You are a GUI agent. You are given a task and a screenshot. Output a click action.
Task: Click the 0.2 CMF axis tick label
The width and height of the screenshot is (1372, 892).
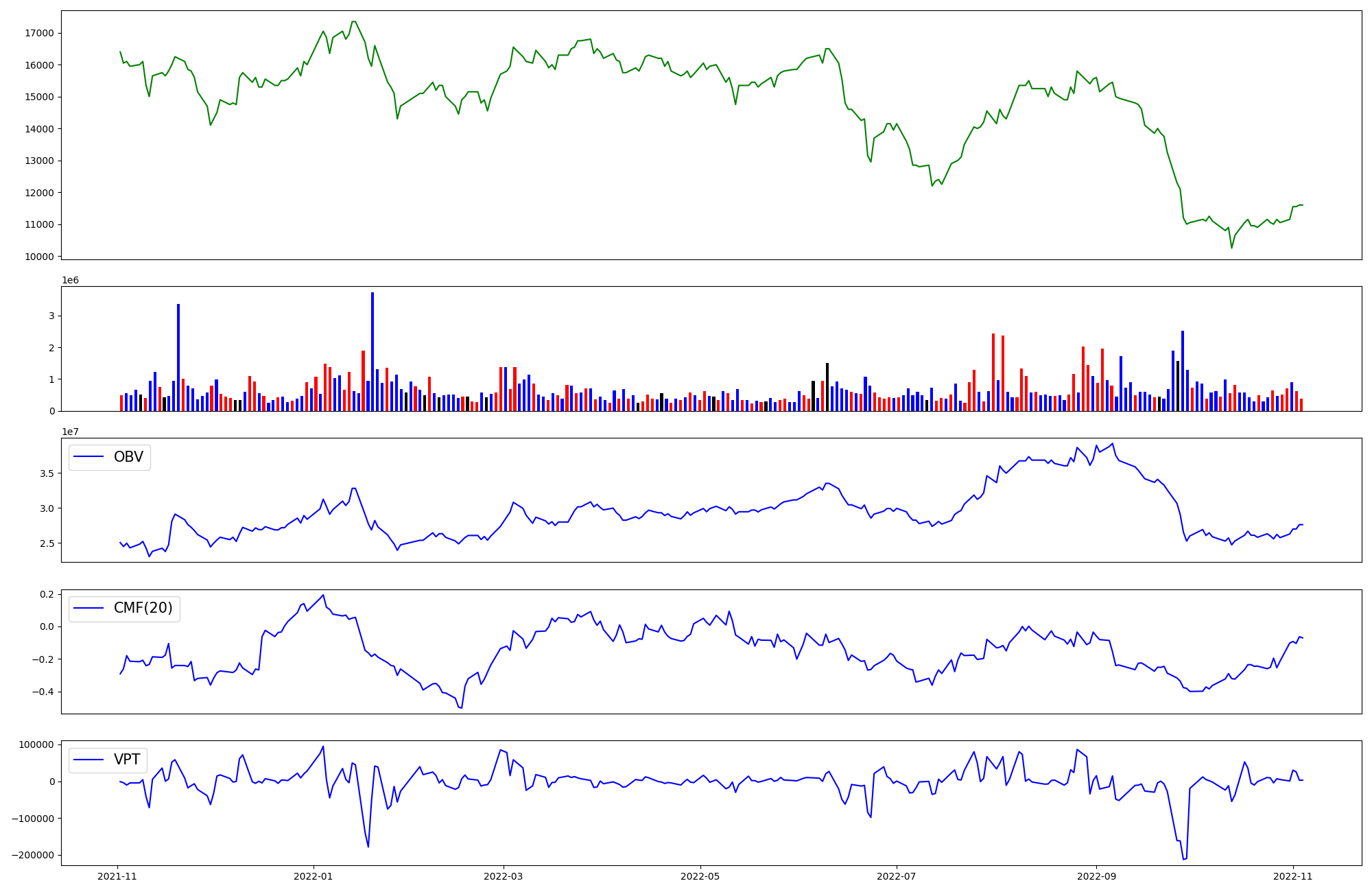click(47, 594)
